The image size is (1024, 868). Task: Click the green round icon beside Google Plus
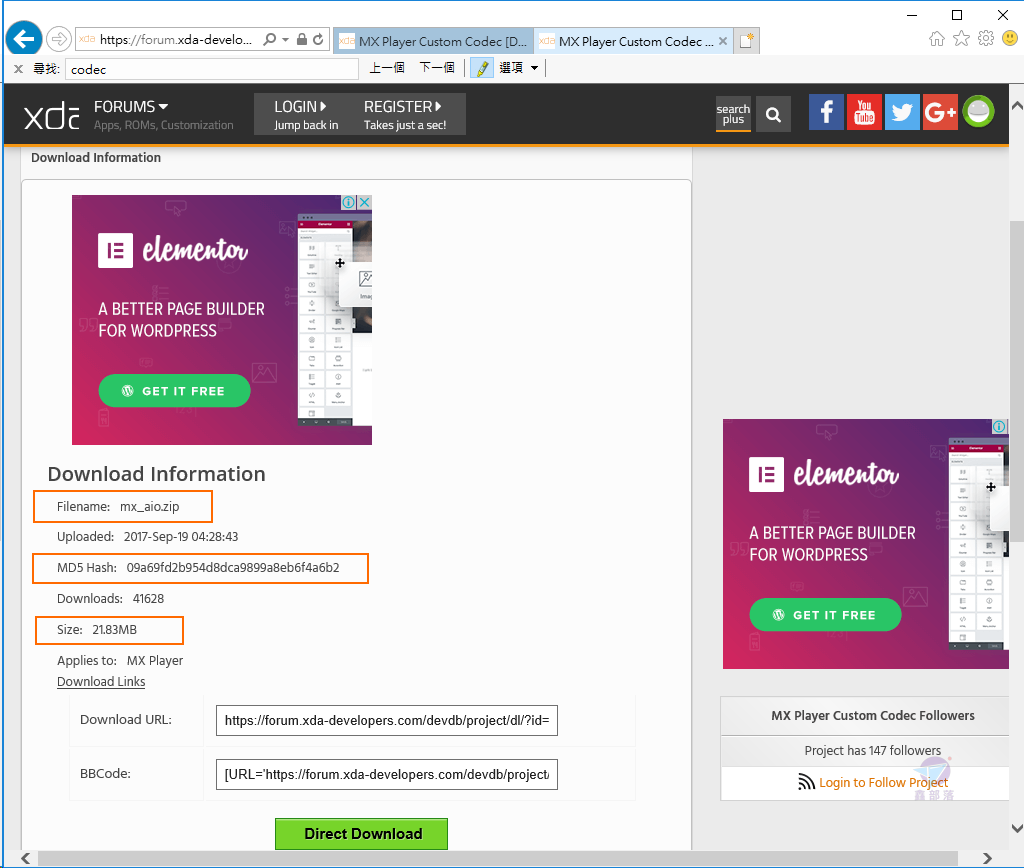[x=978, y=112]
